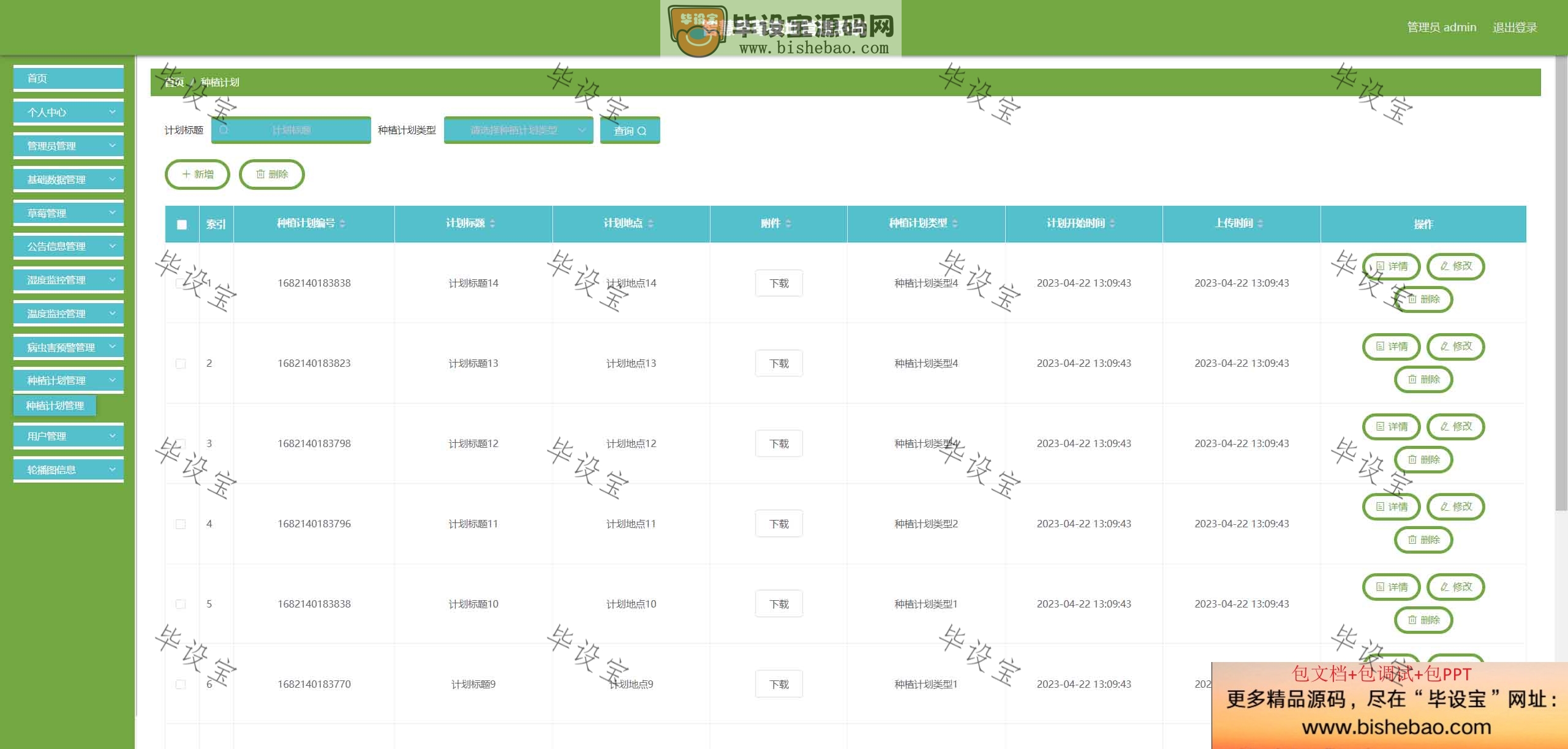Open the 轮播图信息 sidebar menu
The width and height of the screenshot is (1568, 749).
click(69, 470)
